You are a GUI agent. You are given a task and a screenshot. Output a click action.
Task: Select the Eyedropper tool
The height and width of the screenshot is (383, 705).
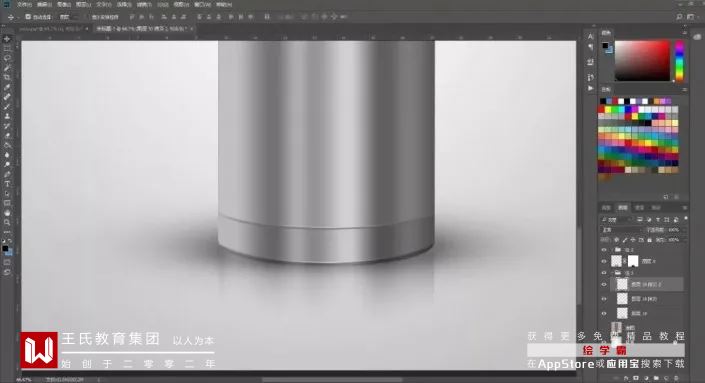click(7, 87)
